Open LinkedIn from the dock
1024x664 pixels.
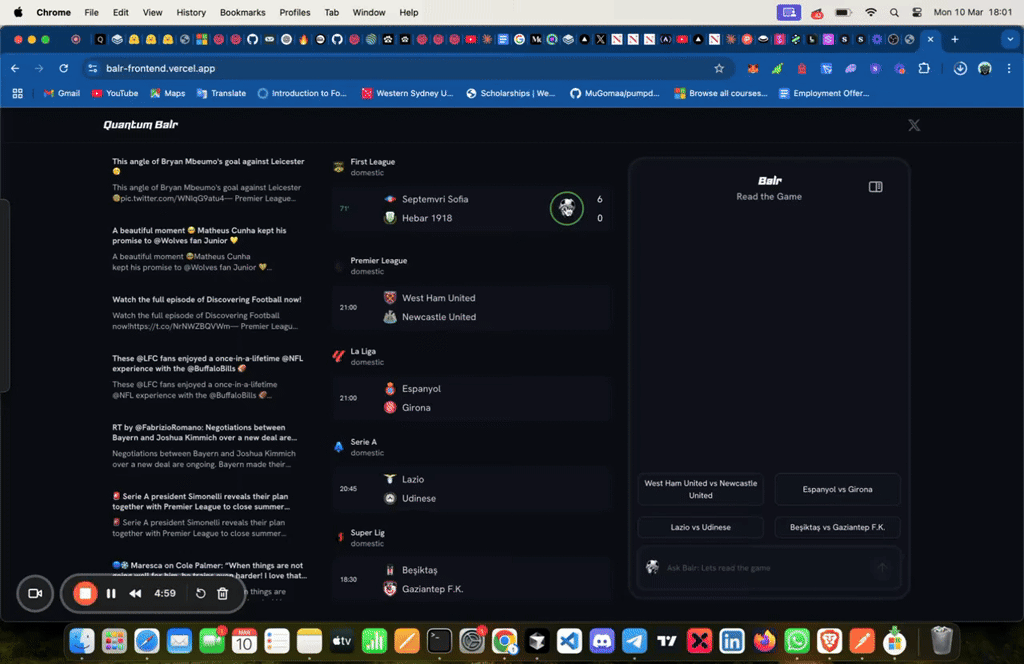(x=731, y=641)
